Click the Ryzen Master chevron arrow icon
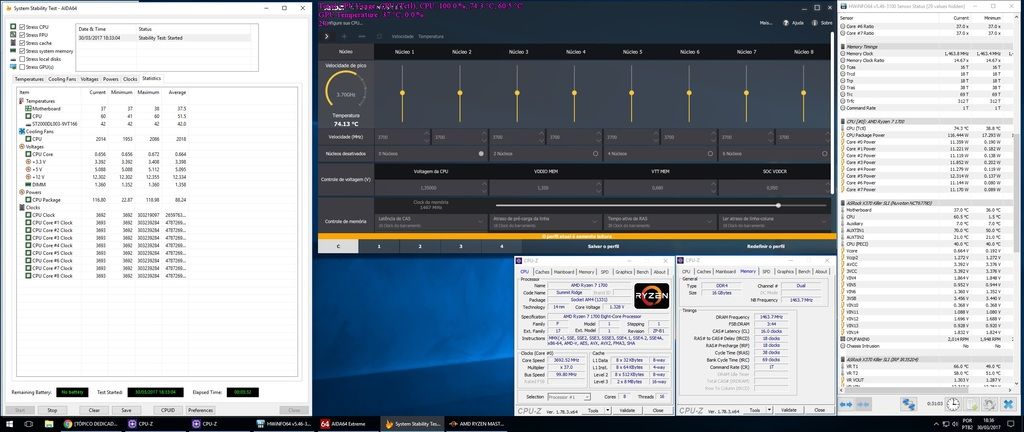 [x=327, y=37]
